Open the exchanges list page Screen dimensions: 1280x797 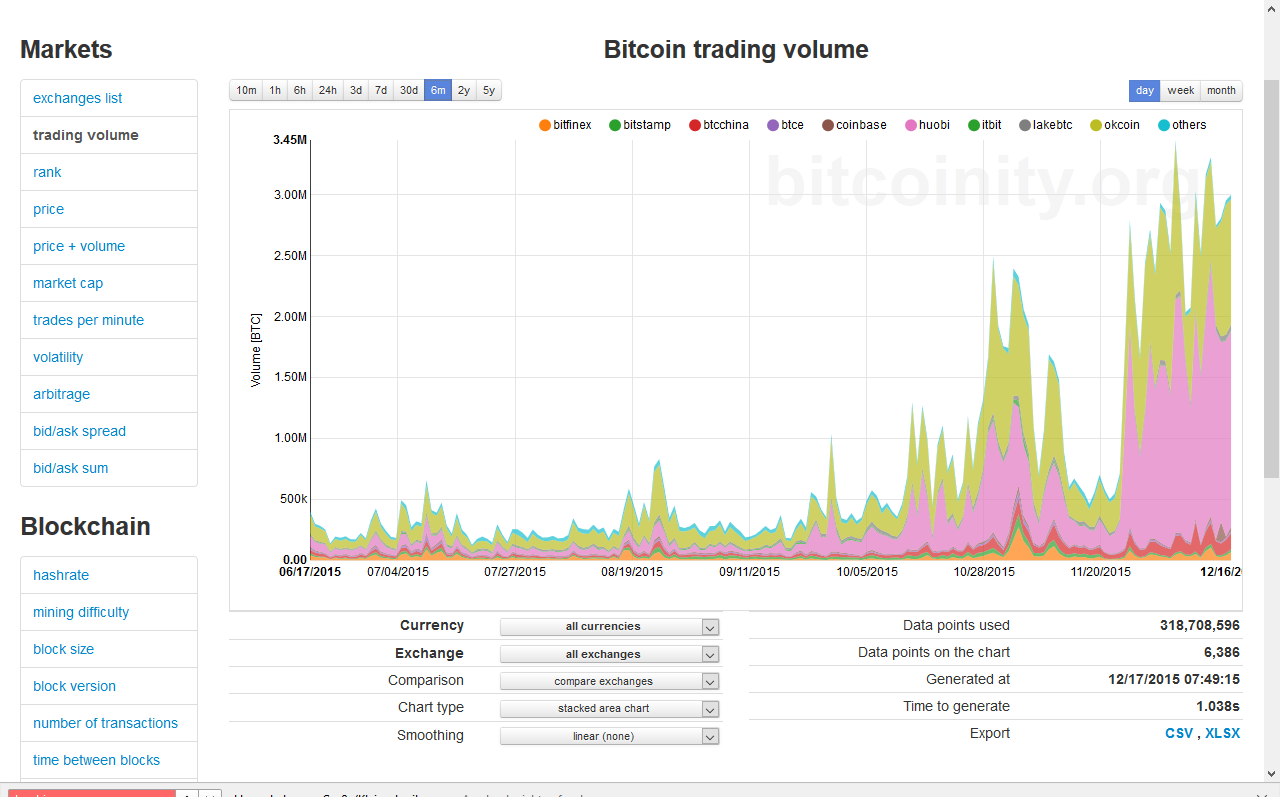pyautogui.click(x=76, y=98)
